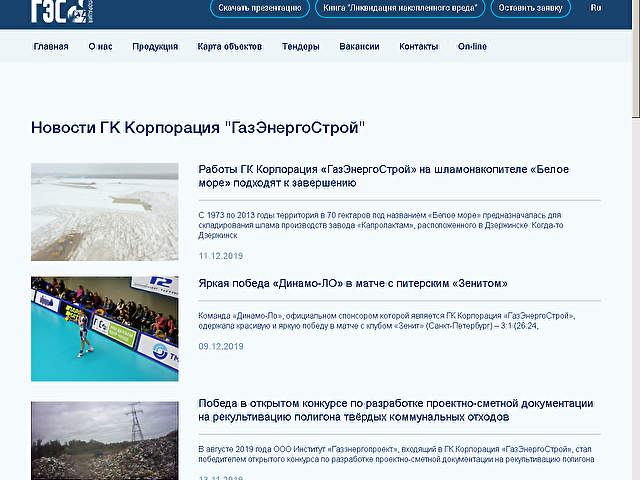Click the date 09.12.2019
The width and height of the screenshot is (640, 480).
coord(220,347)
